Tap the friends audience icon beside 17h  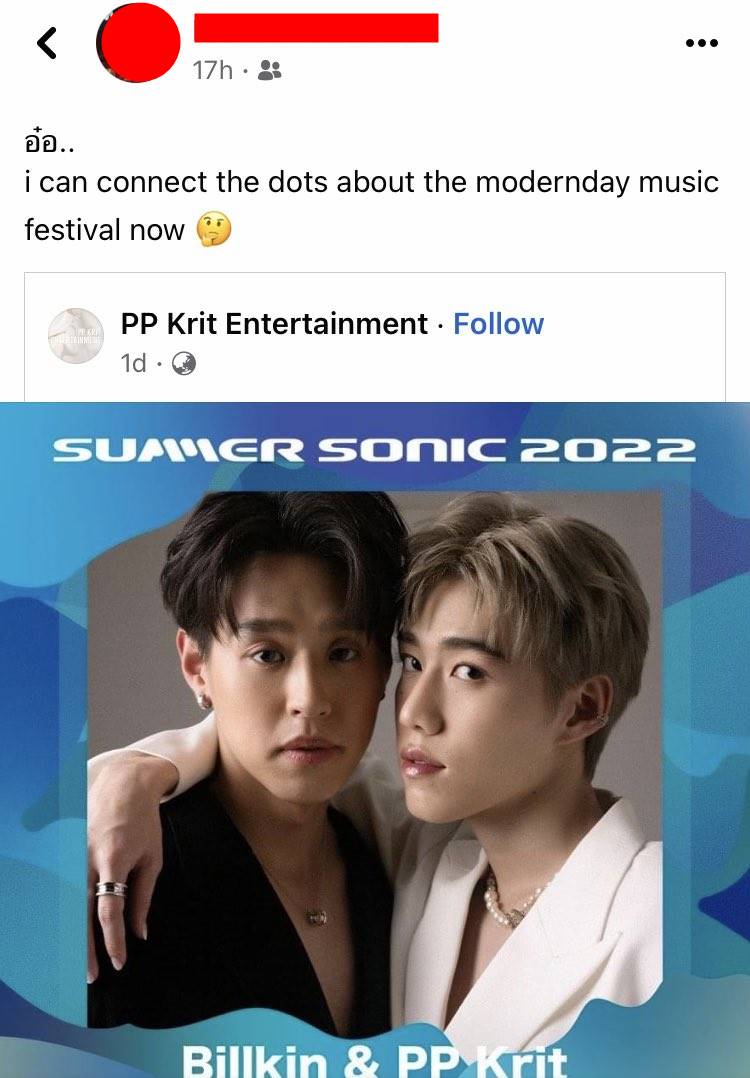[x=269, y=70]
